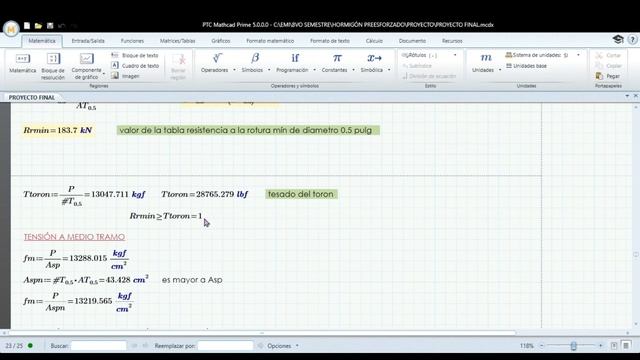Screen dimensions: 640x360
Task: Insert a Bloque de texto
Action: [x=135, y=55]
